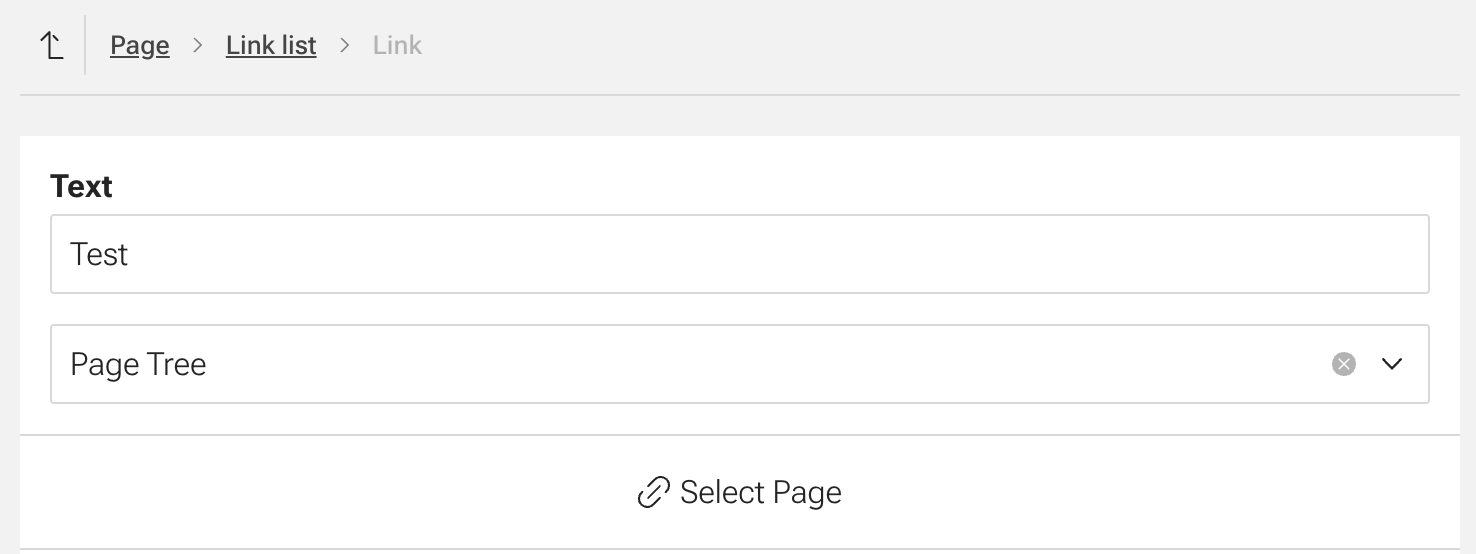The height and width of the screenshot is (554, 1476).
Task: Click the white form panel beside the Text label
Action: 700,180
